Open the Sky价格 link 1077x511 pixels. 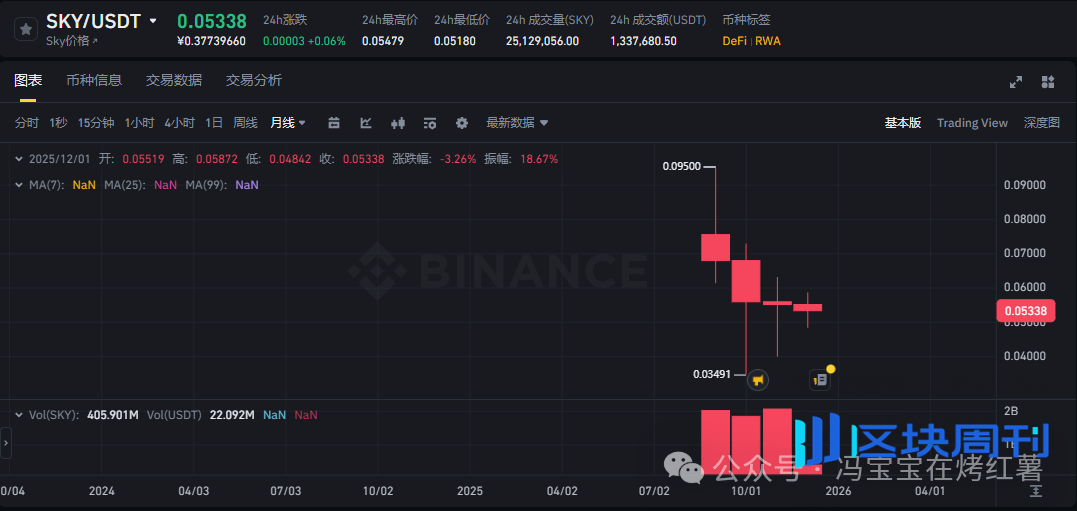tap(72, 41)
